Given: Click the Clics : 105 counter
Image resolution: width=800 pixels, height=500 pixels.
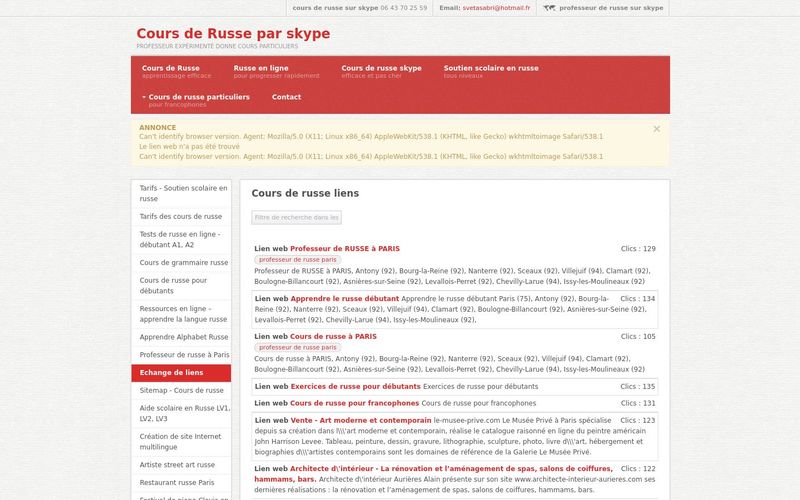Looking at the screenshot, I should 638,337.
